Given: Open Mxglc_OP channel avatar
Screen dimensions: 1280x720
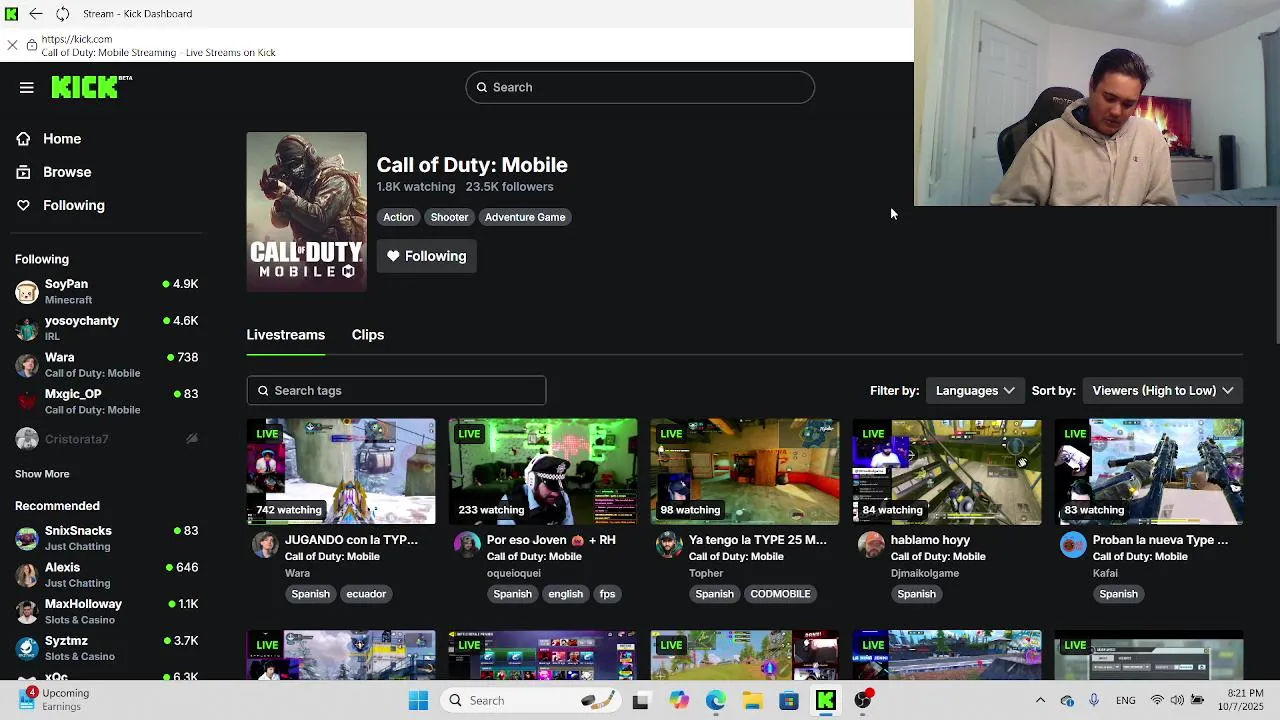Looking at the screenshot, I should tap(27, 402).
